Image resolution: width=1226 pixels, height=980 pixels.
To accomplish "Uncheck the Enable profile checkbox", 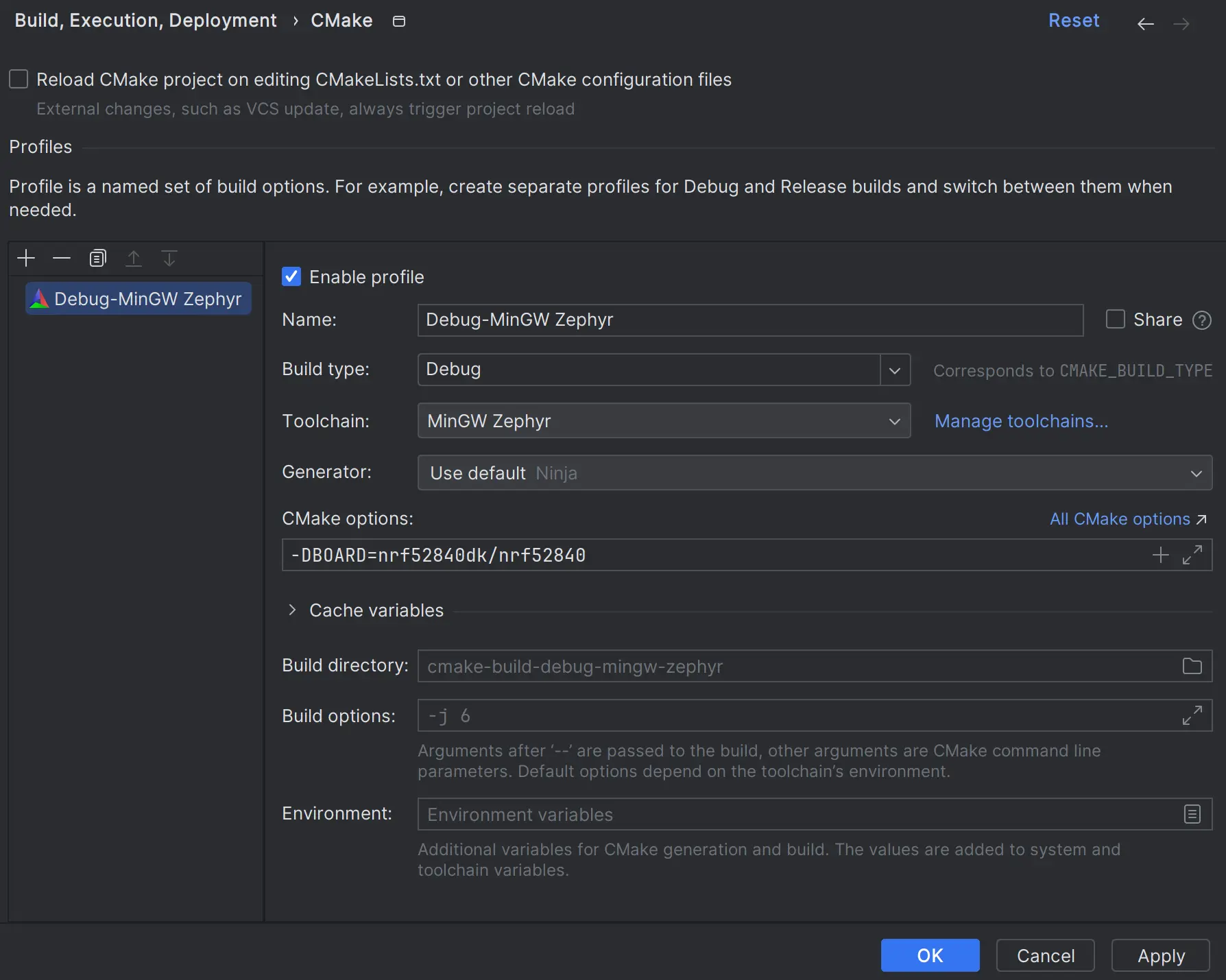I will [291, 277].
